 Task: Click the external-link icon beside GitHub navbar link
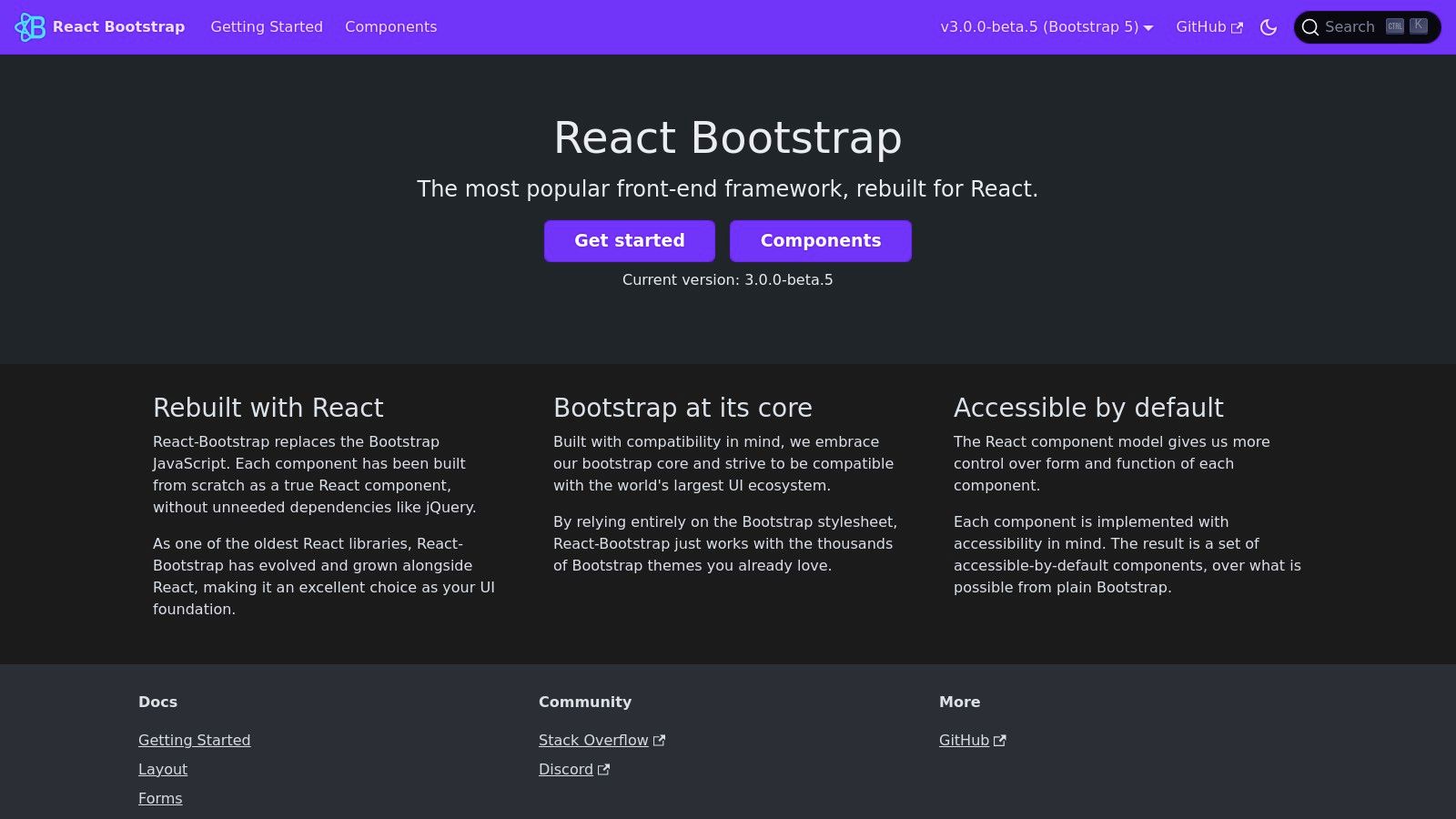click(1239, 27)
